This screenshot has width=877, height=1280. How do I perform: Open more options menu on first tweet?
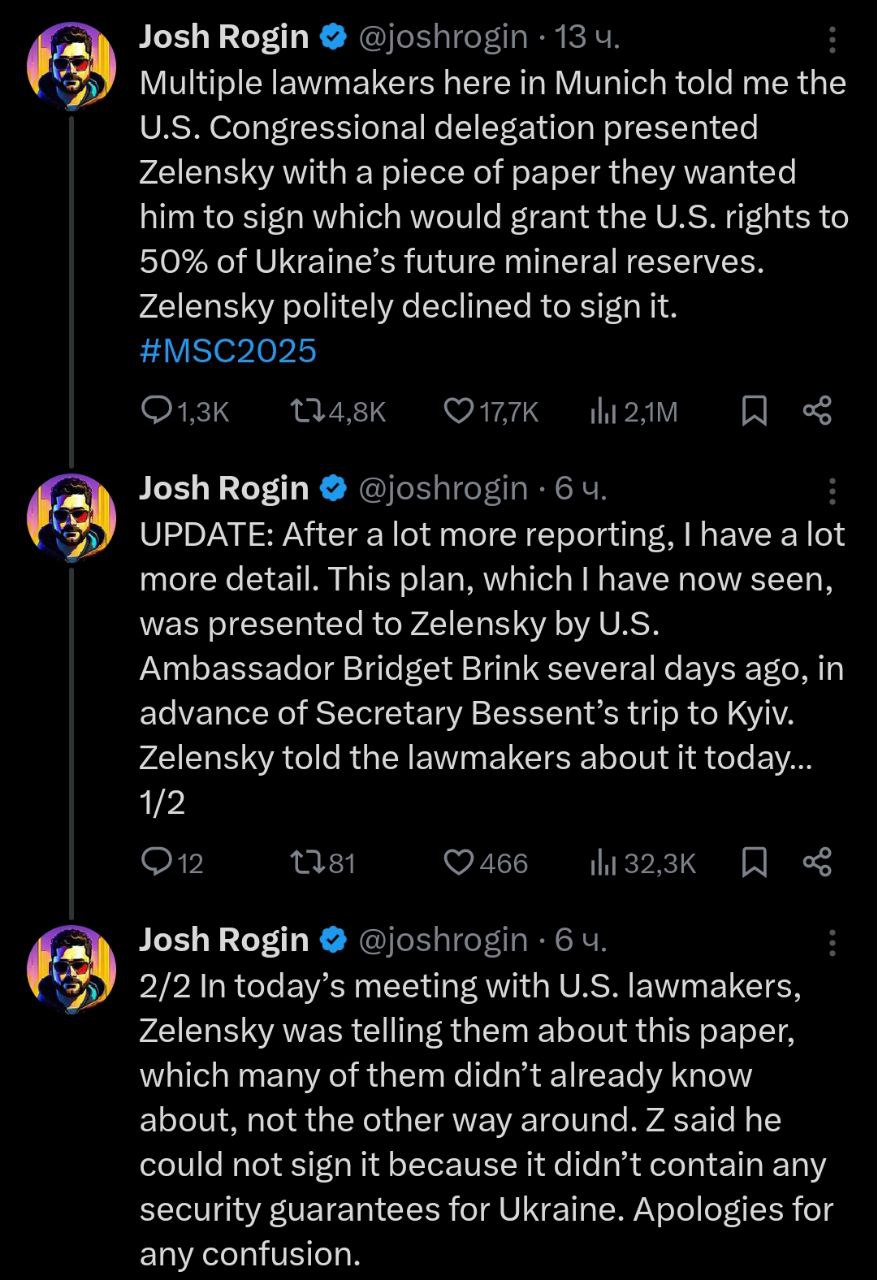tap(832, 39)
